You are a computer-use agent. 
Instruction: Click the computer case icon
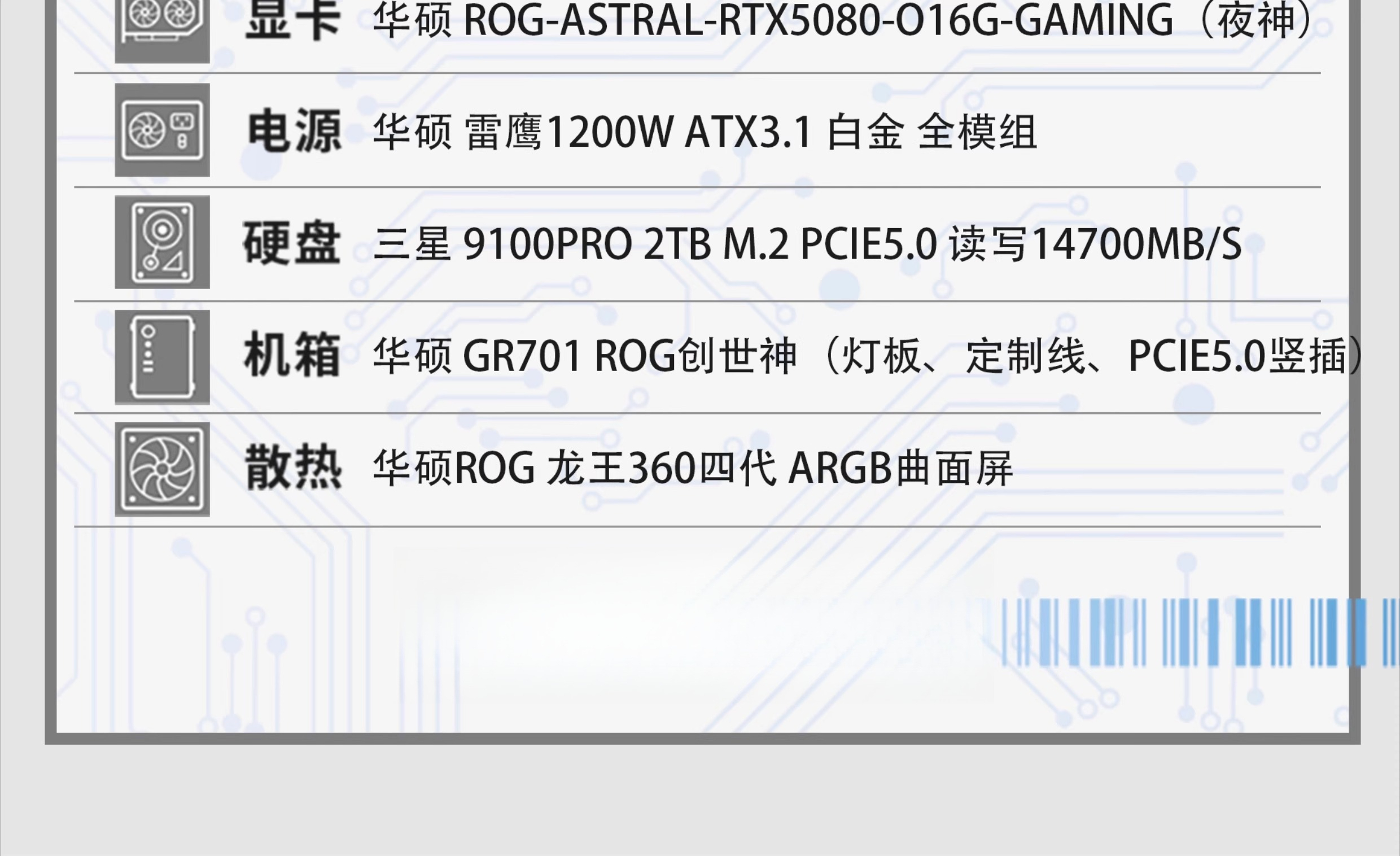click(162, 357)
